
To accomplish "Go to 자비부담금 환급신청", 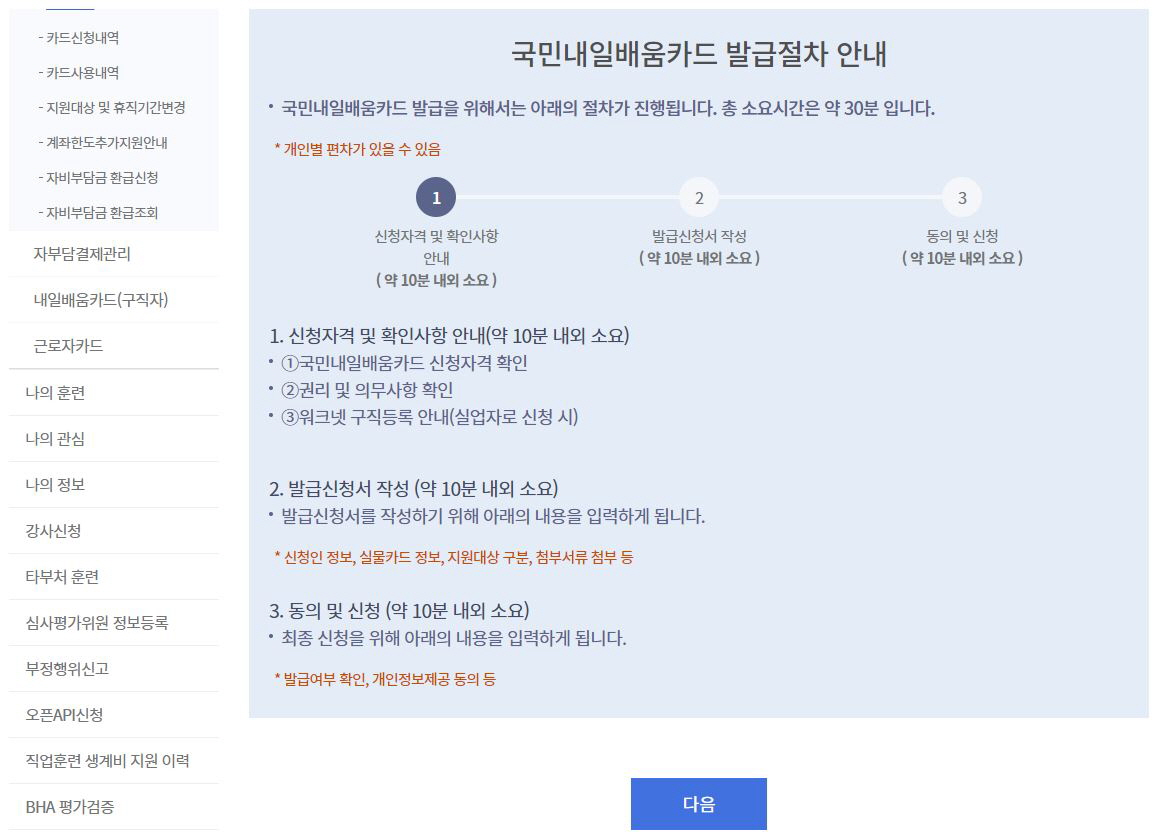I will click(98, 178).
